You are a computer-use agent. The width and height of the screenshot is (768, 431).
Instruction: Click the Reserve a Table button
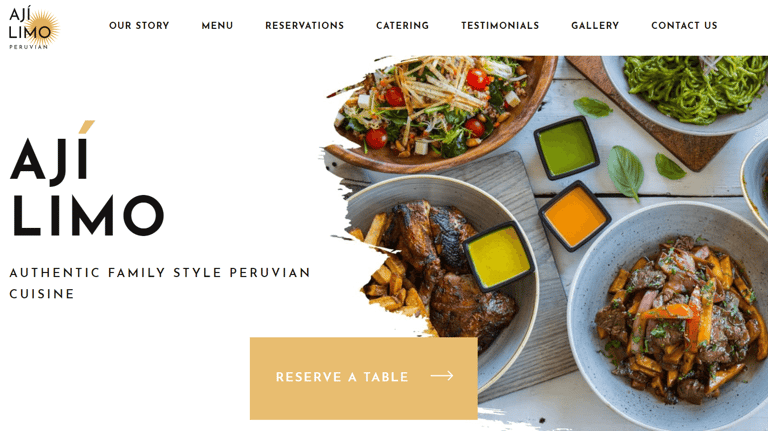(x=363, y=378)
